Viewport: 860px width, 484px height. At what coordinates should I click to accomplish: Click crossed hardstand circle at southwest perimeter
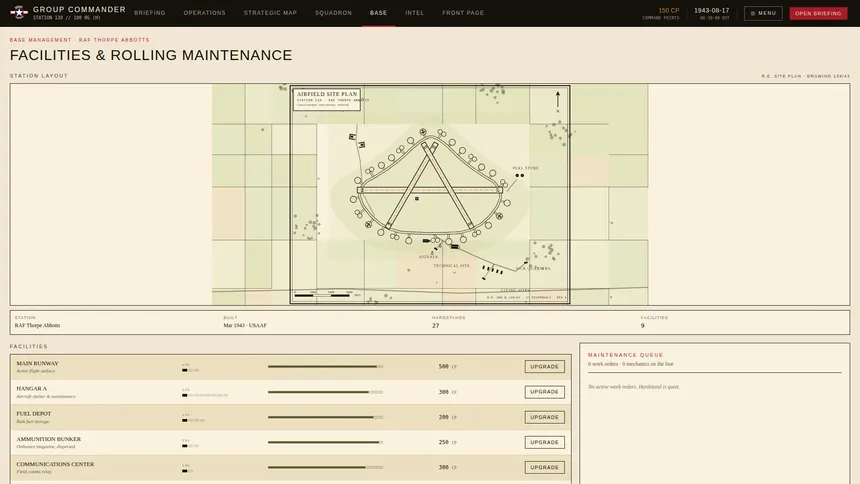tap(369, 224)
